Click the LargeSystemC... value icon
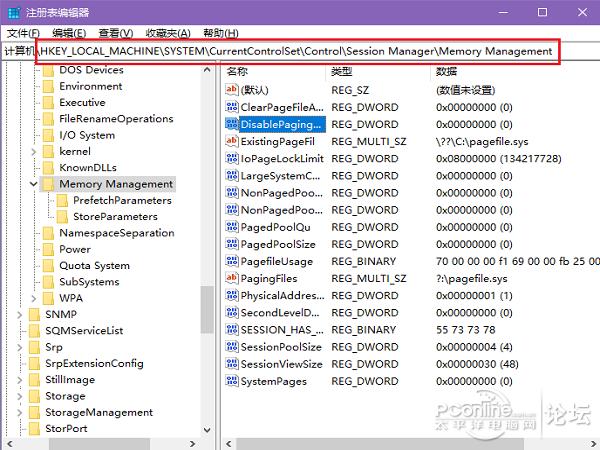This screenshot has width=600, height=450. click(x=232, y=176)
